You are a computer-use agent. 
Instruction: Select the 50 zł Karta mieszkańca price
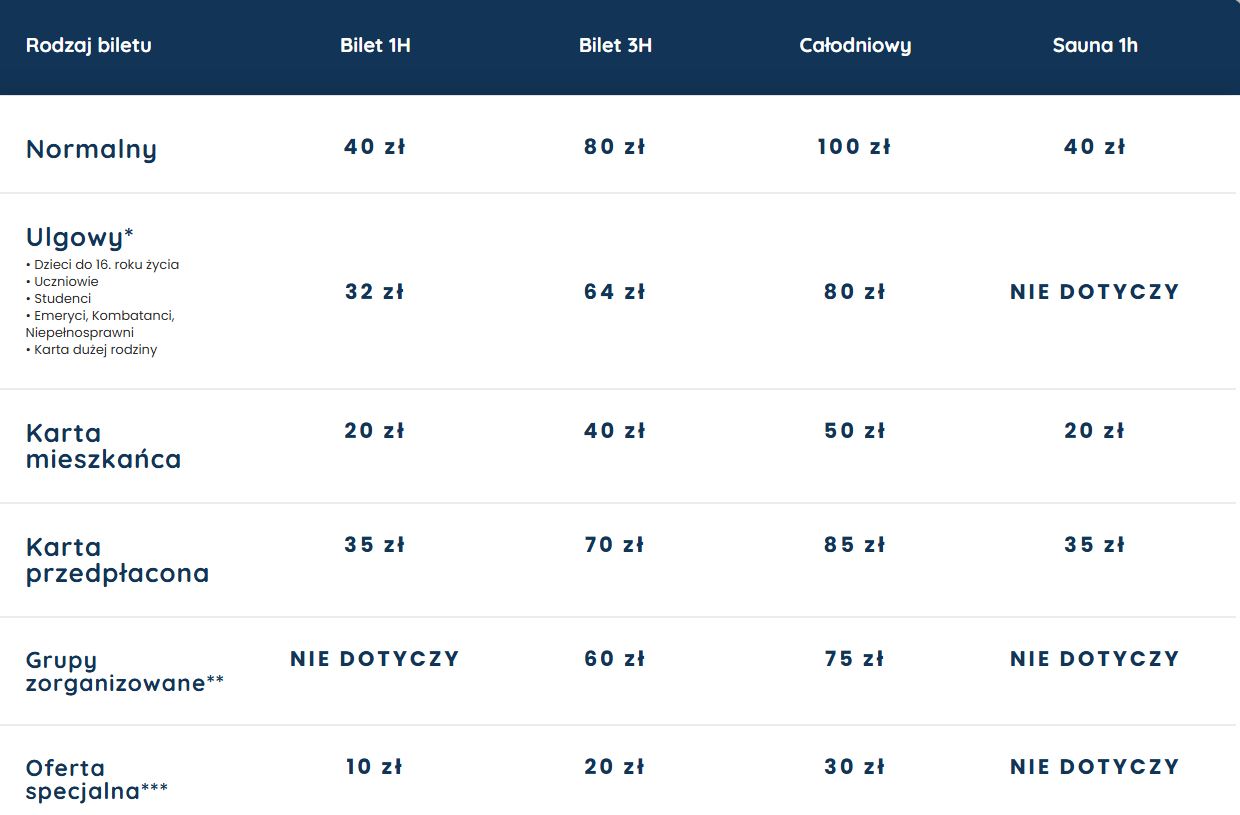coord(855,431)
